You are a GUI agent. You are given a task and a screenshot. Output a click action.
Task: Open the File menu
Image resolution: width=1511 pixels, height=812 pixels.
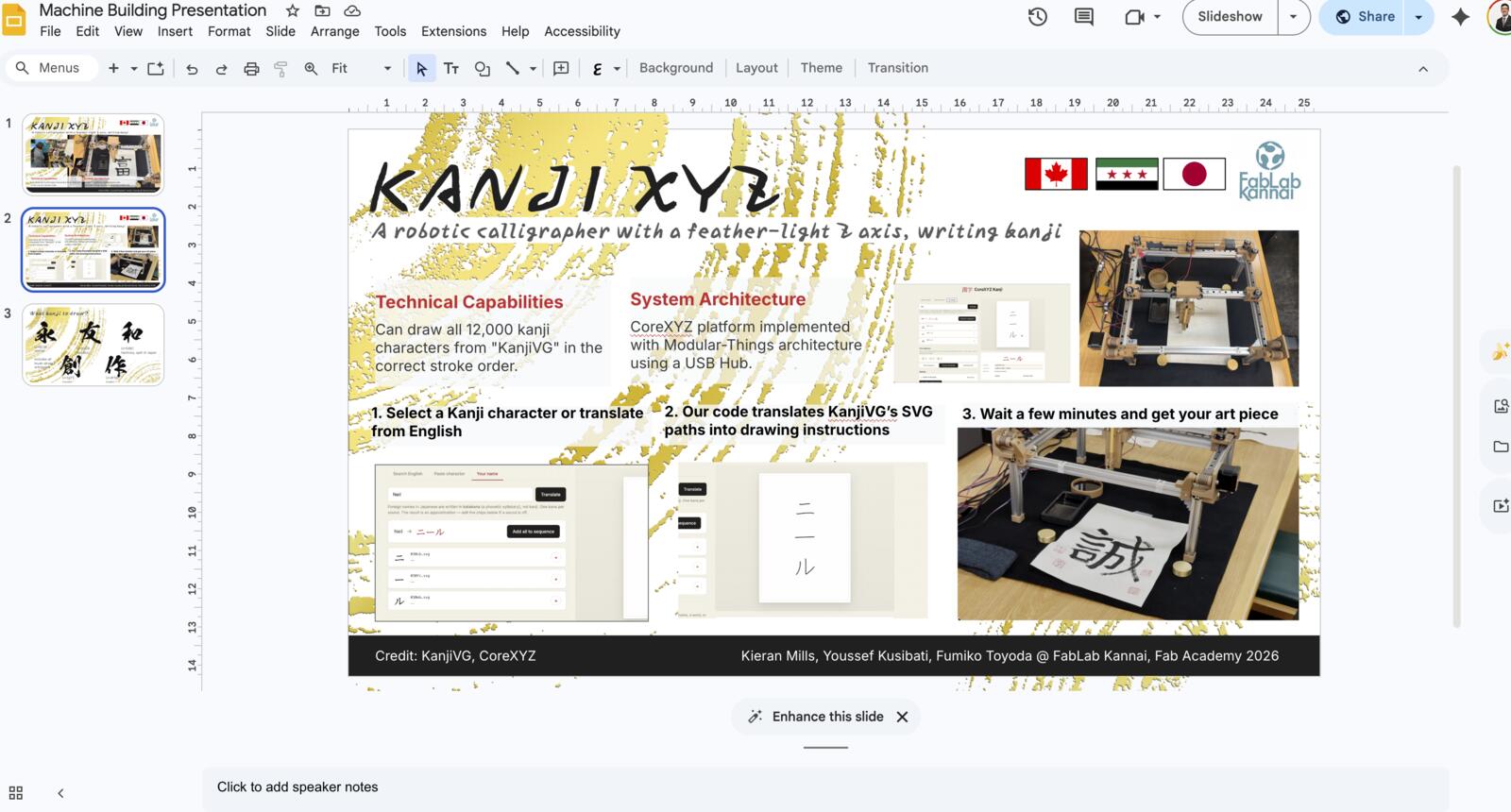click(50, 31)
